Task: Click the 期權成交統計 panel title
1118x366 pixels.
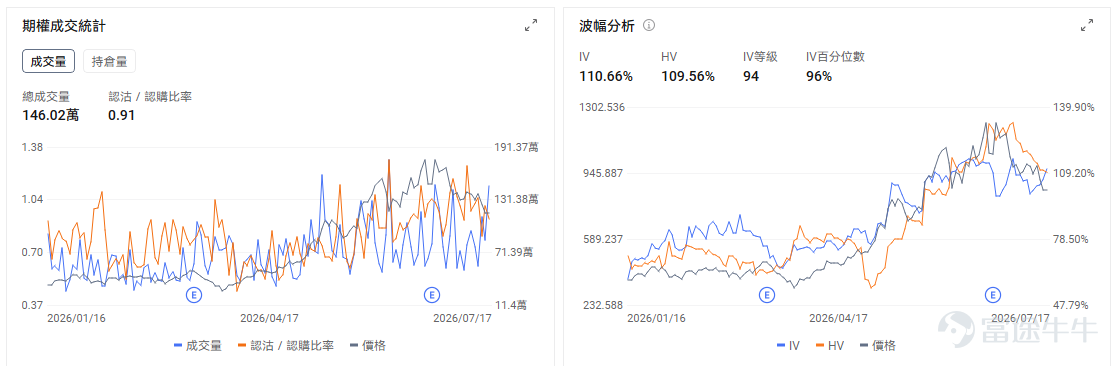Action: click(65, 26)
